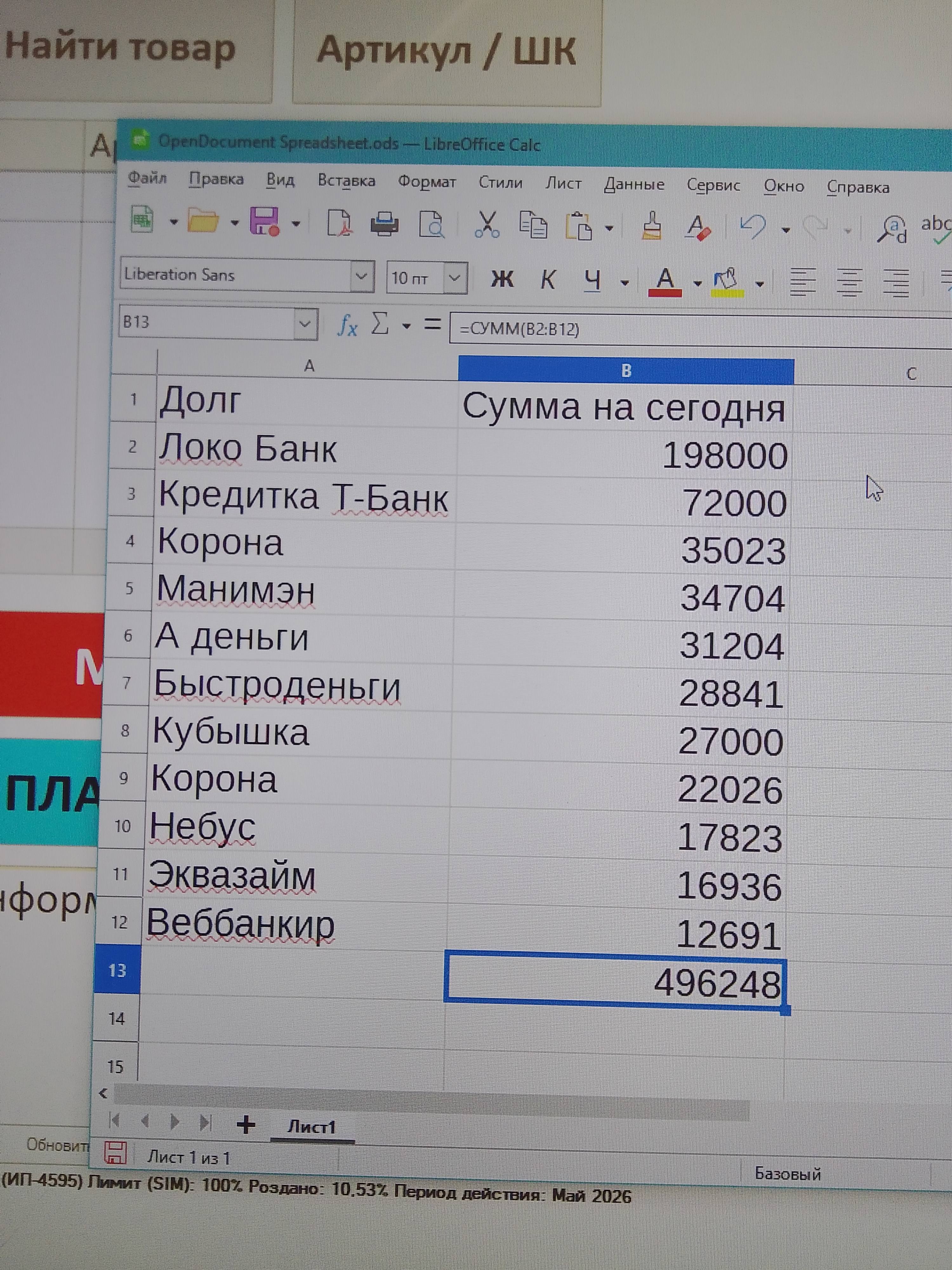The width and height of the screenshot is (952, 1270).
Task: Click the New spreadsheet icon
Action: 143,220
